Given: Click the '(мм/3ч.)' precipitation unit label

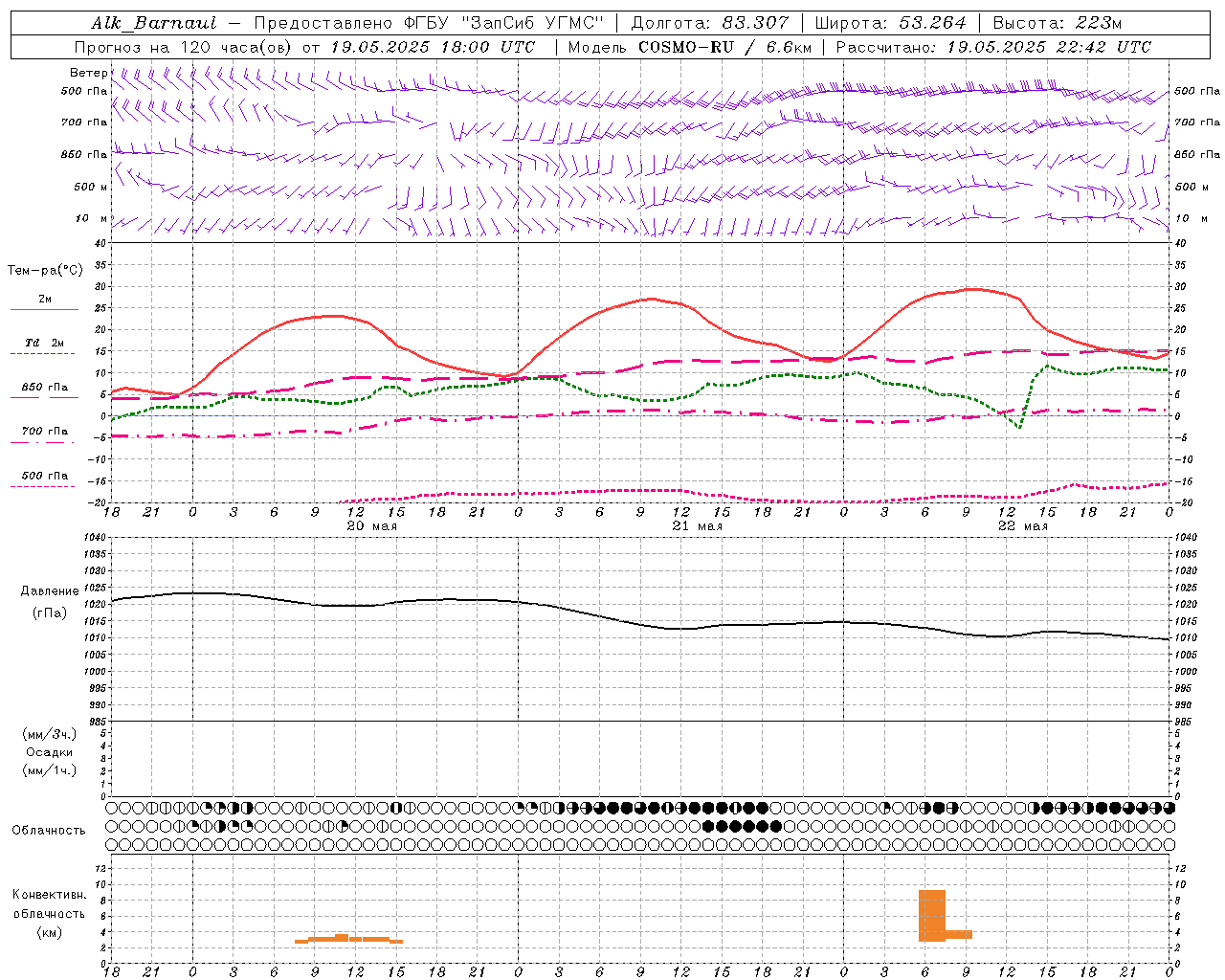Looking at the screenshot, I should pos(50,734).
